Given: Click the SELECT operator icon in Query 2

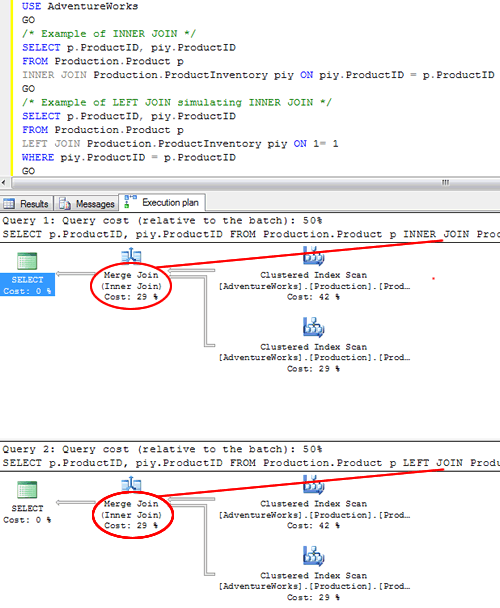Looking at the screenshot, I should click(x=27, y=490).
